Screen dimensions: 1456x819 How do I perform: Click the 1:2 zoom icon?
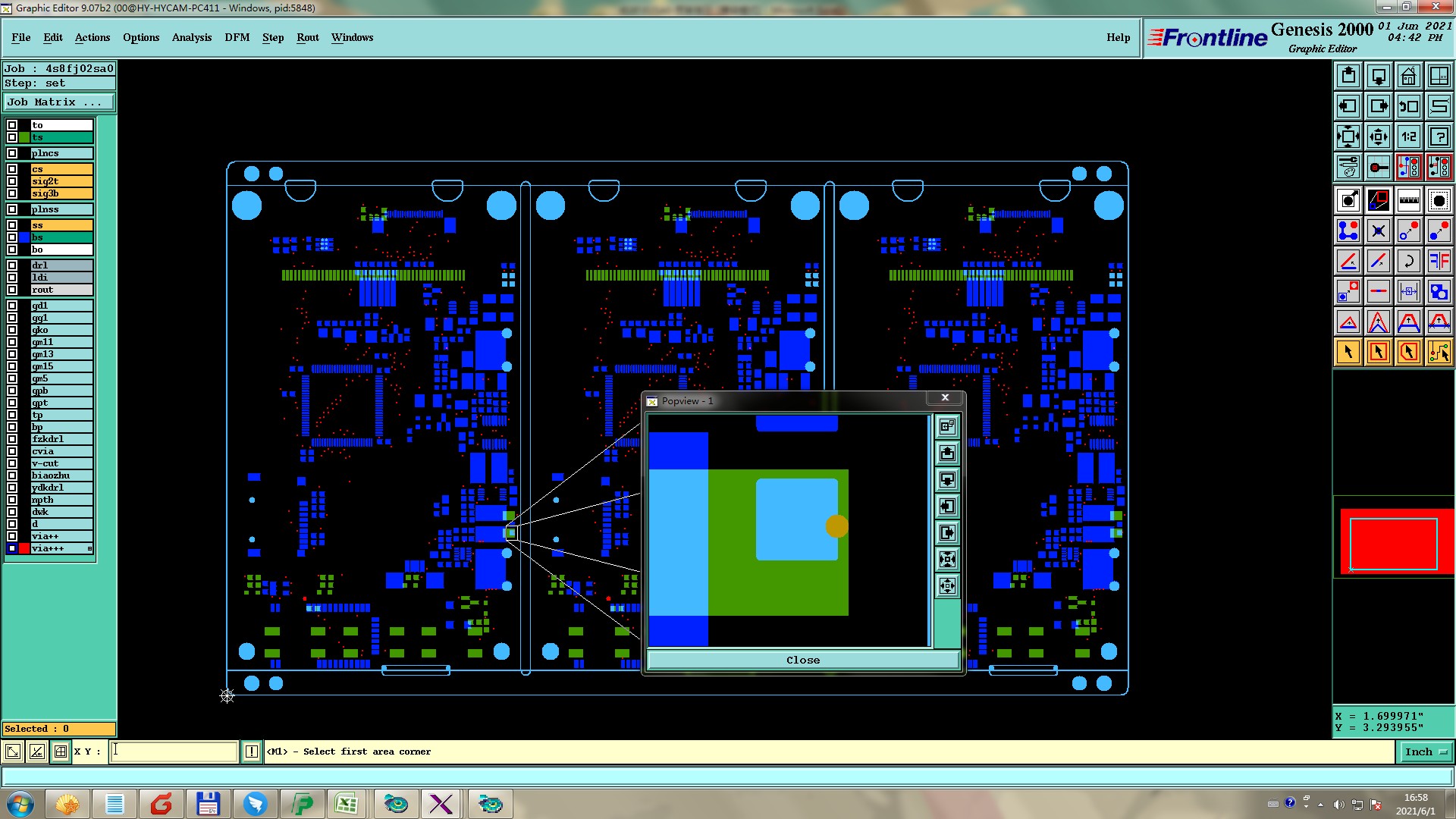point(1408,136)
